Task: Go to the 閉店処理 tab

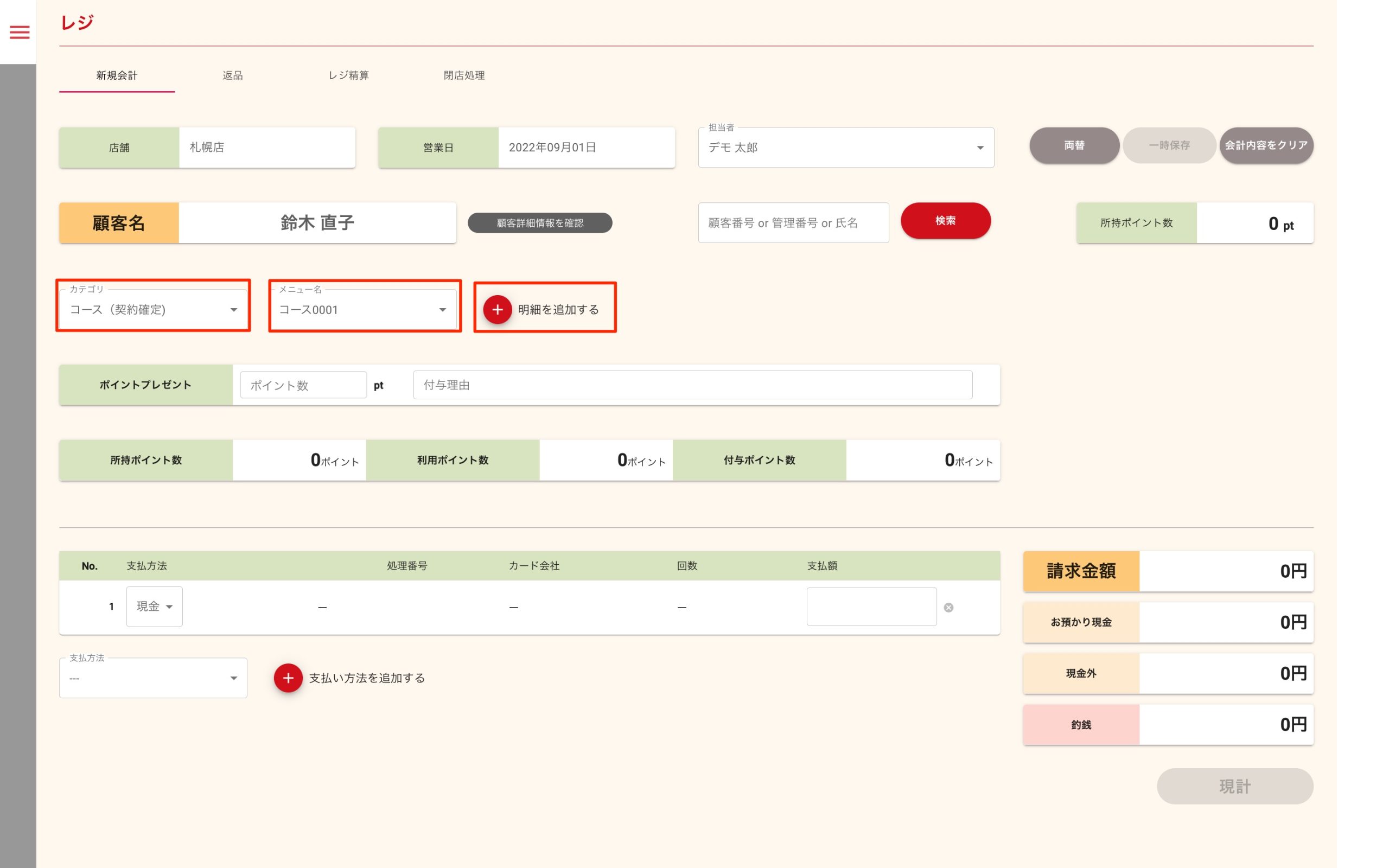Action: (x=464, y=75)
